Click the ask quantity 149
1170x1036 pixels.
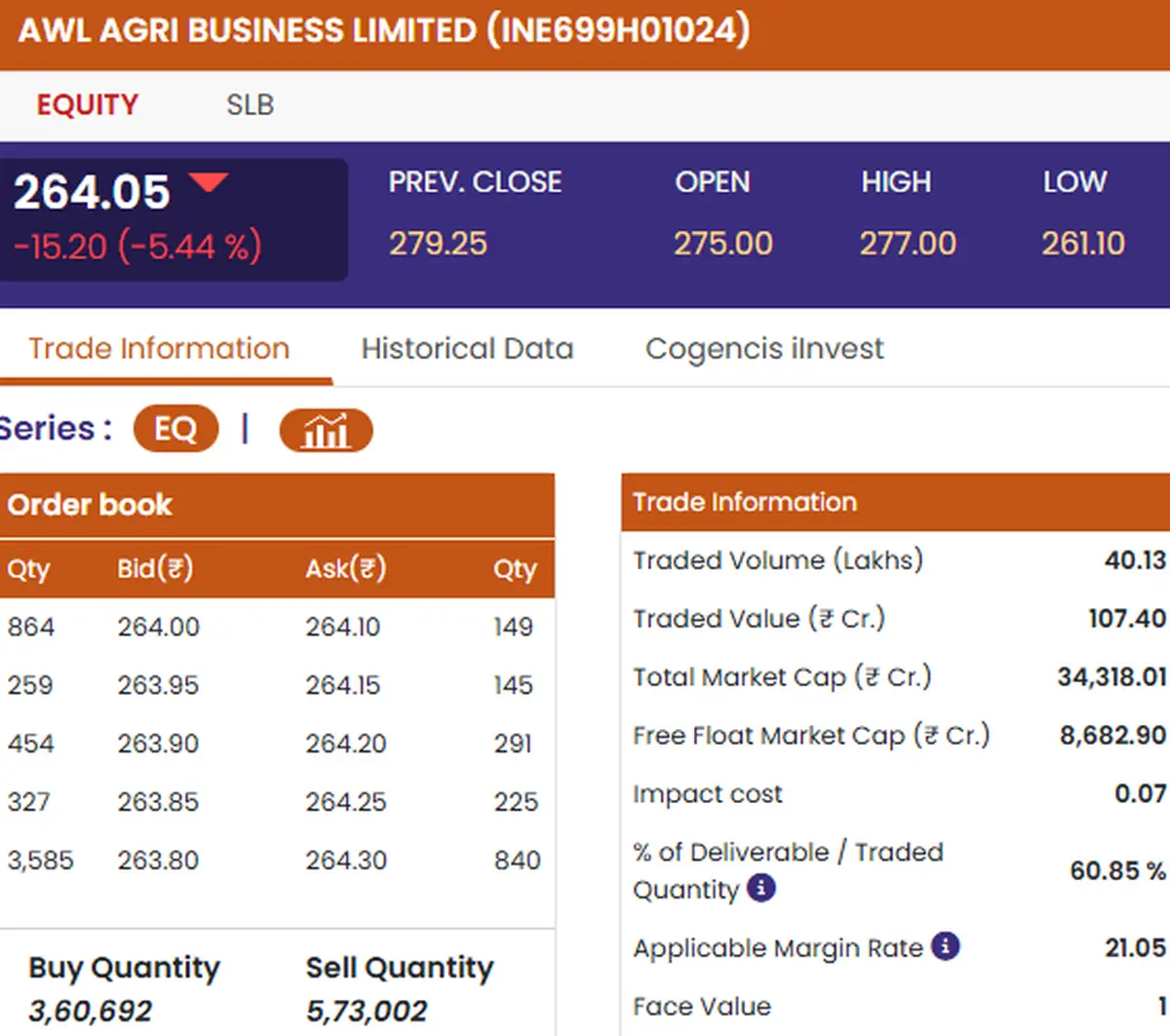click(x=513, y=627)
